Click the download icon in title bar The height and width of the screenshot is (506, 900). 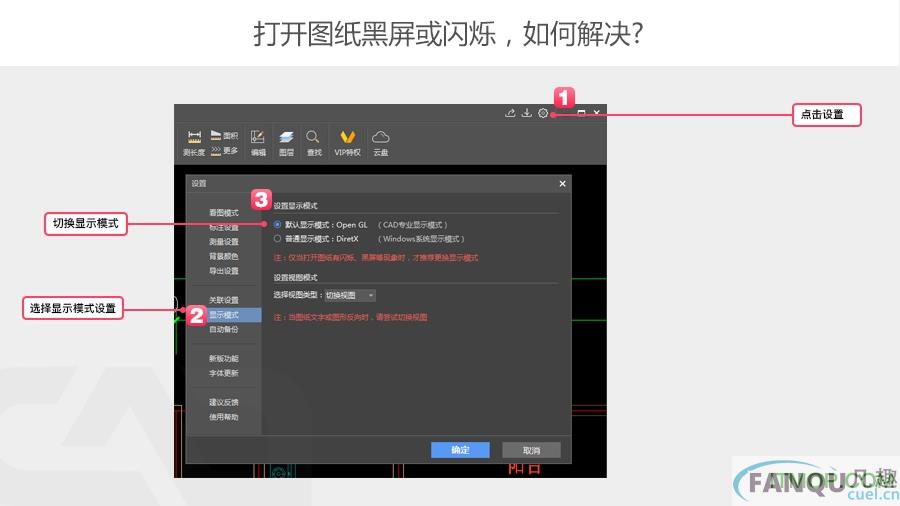pos(526,113)
